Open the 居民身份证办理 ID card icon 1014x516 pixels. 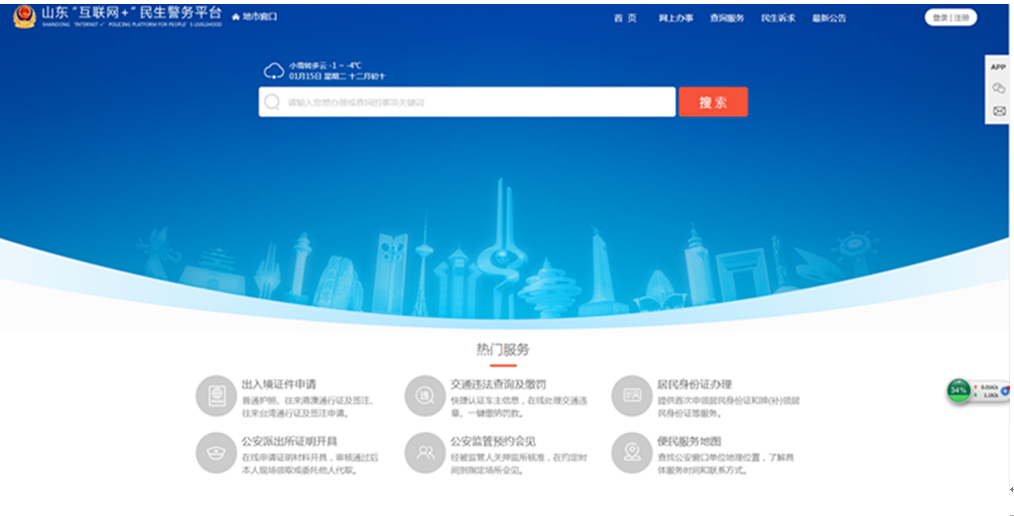pos(631,395)
